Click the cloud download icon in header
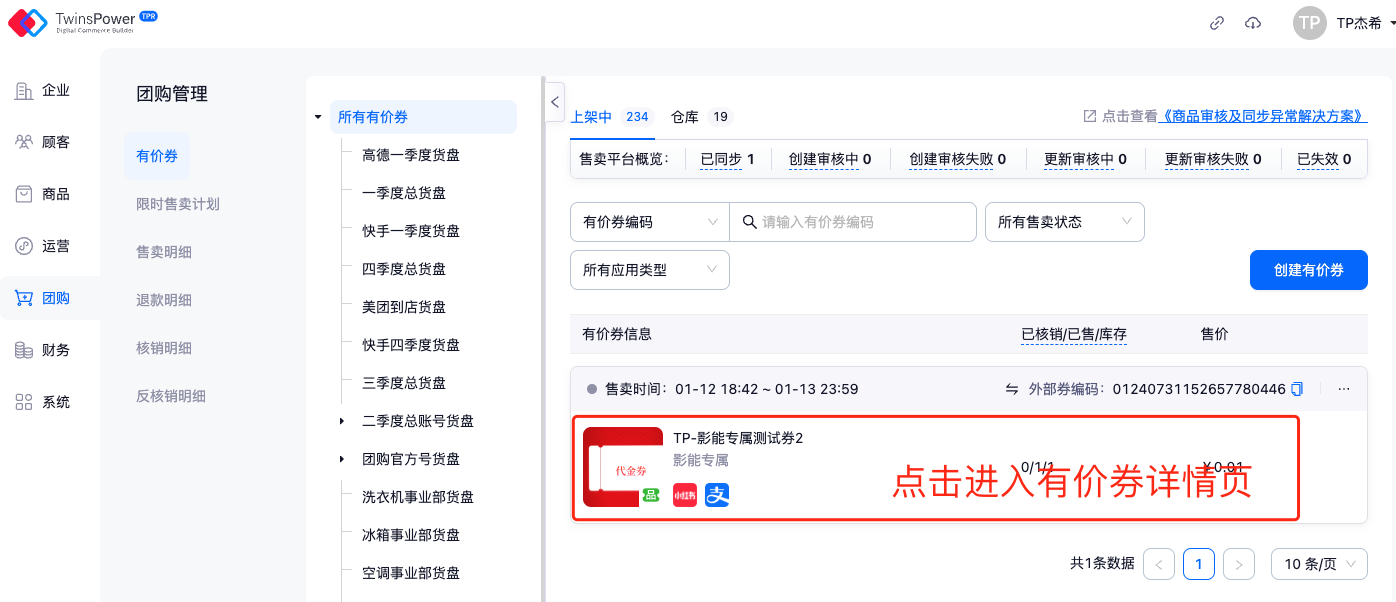Viewport: 1396px width, 602px height. (x=1253, y=23)
